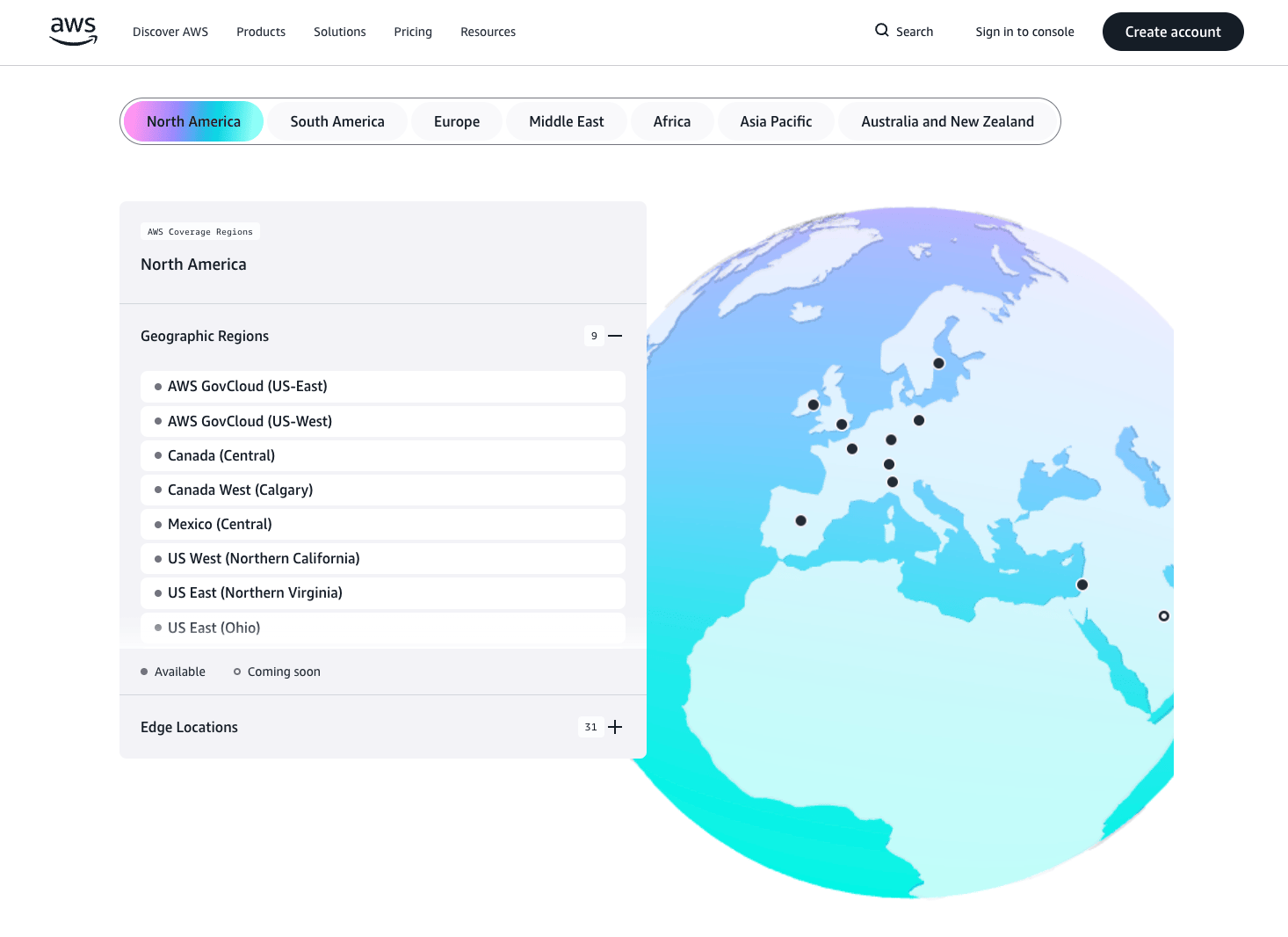Open the Discover AWS menu
Image resolution: width=1288 pixels, height=937 pixels.
click(170, 32)
